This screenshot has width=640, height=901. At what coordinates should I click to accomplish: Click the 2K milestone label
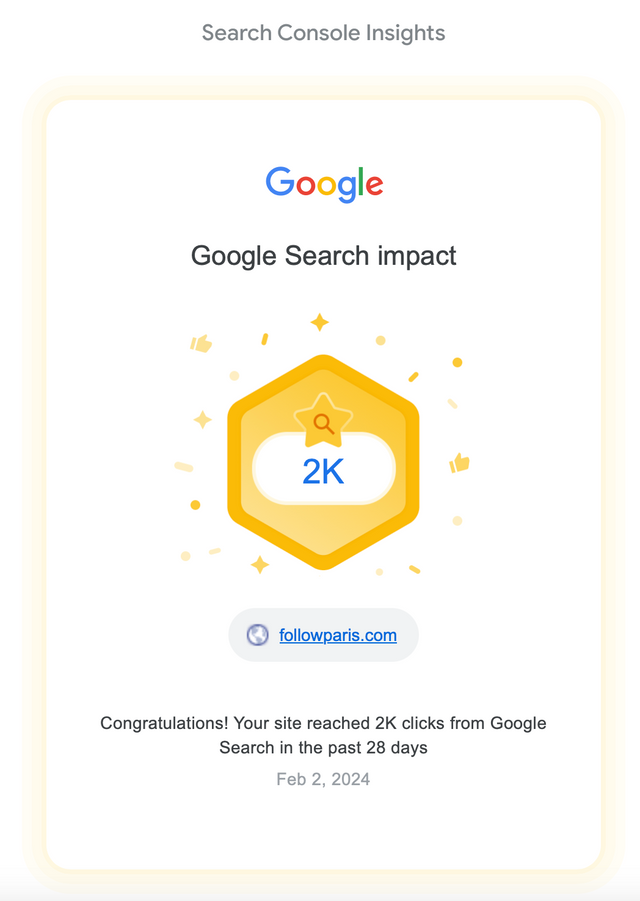(x=323, y=472)
